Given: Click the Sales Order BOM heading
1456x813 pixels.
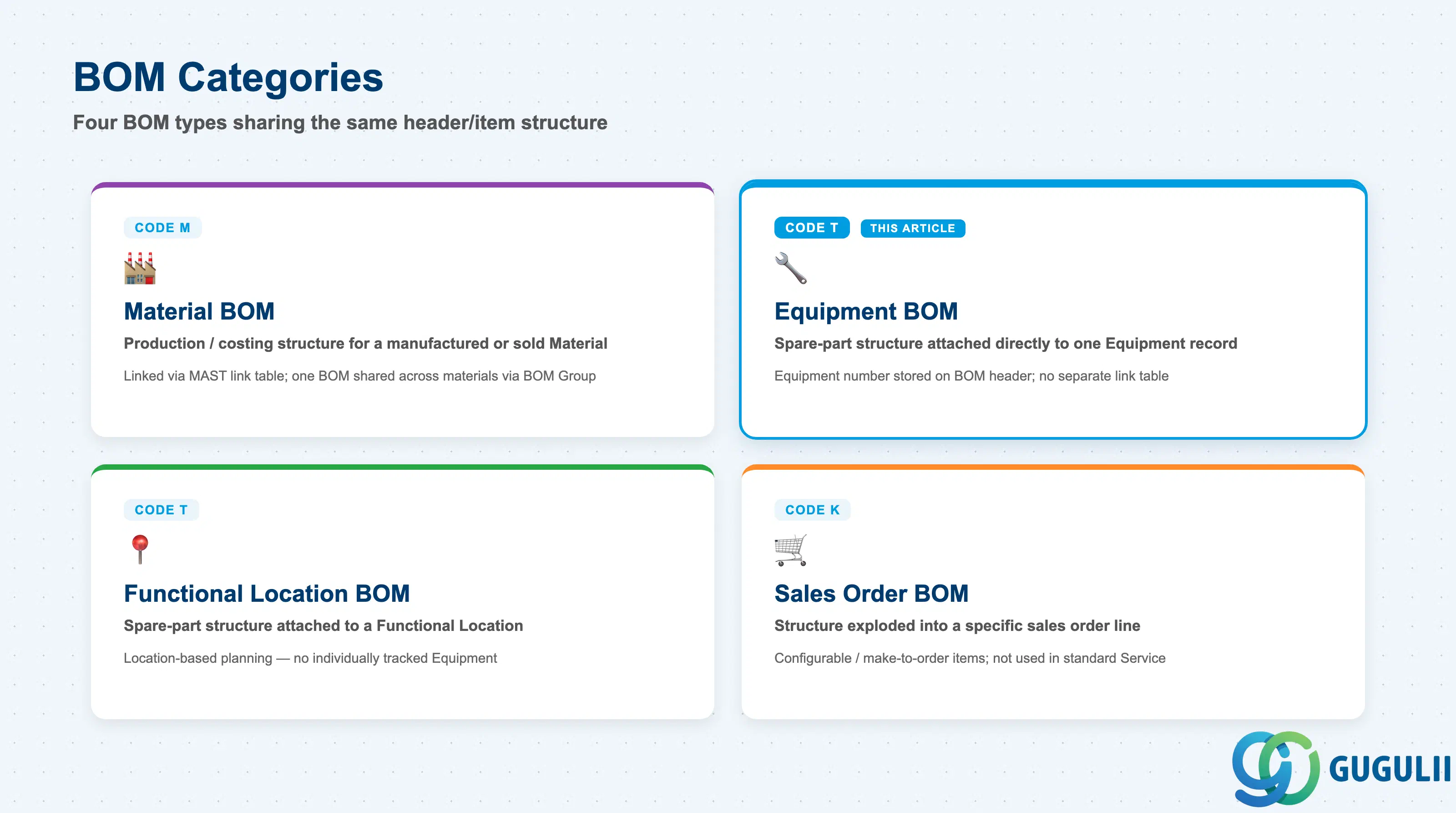Looking at the screenshot, I should [x=871, y=594].
